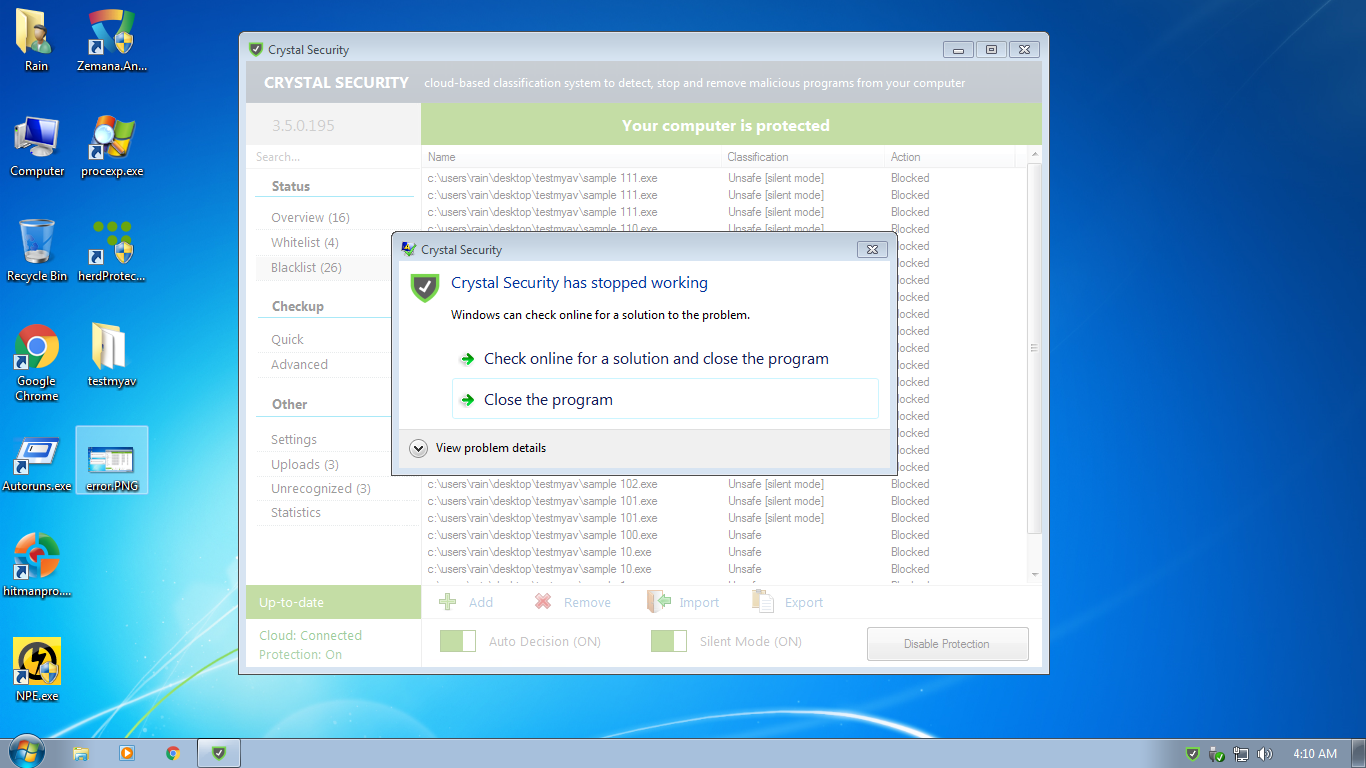Select the testmyav folder on desktop
Viewport: 1366px width, 768px height.
[x=111, y=355]
